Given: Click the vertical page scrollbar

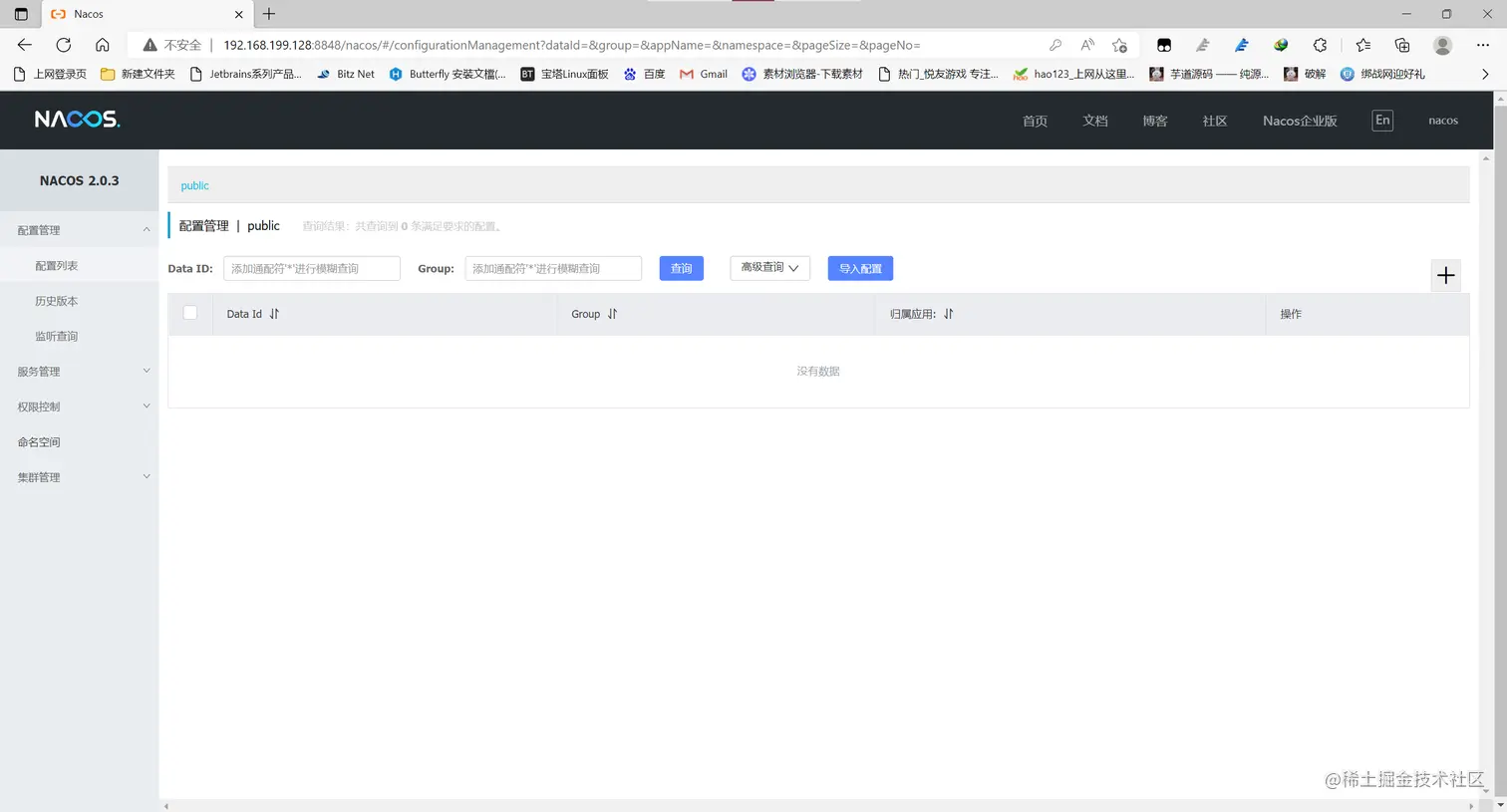Looking at the screenshot, I should coord(1500,451).
